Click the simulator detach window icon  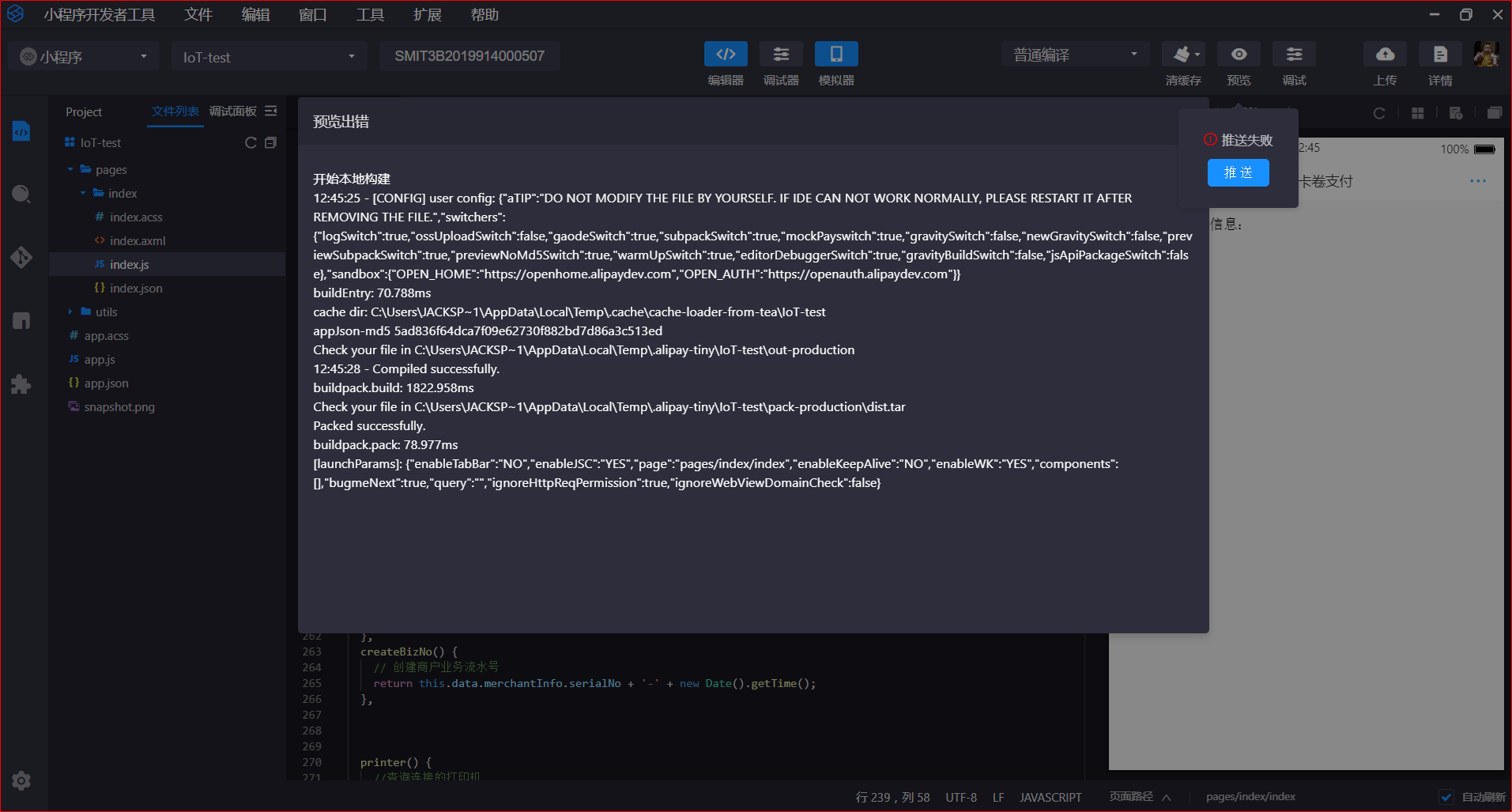(x=1494, y=113)
